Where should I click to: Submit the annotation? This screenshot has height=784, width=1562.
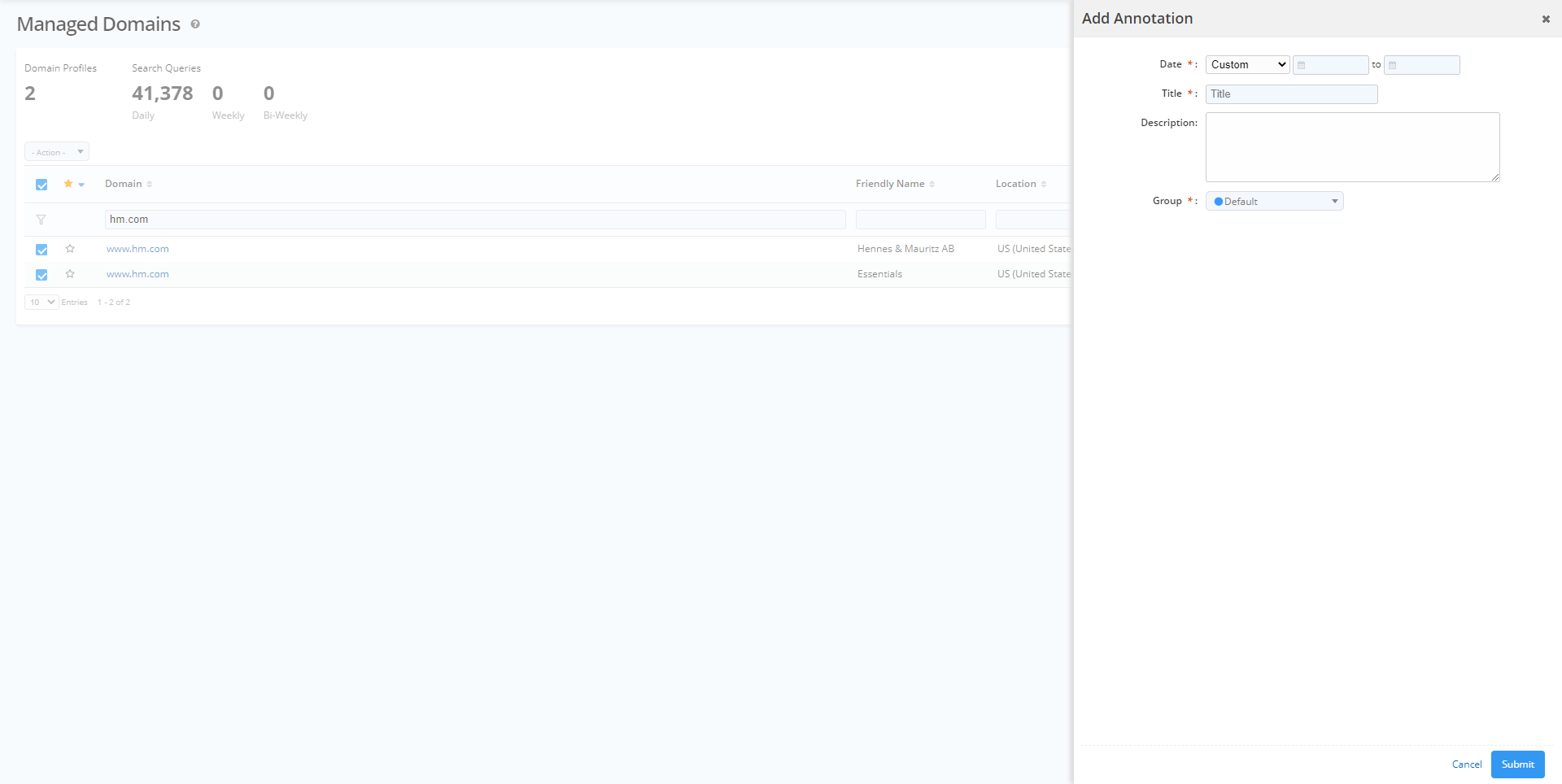pos(1517,764)
